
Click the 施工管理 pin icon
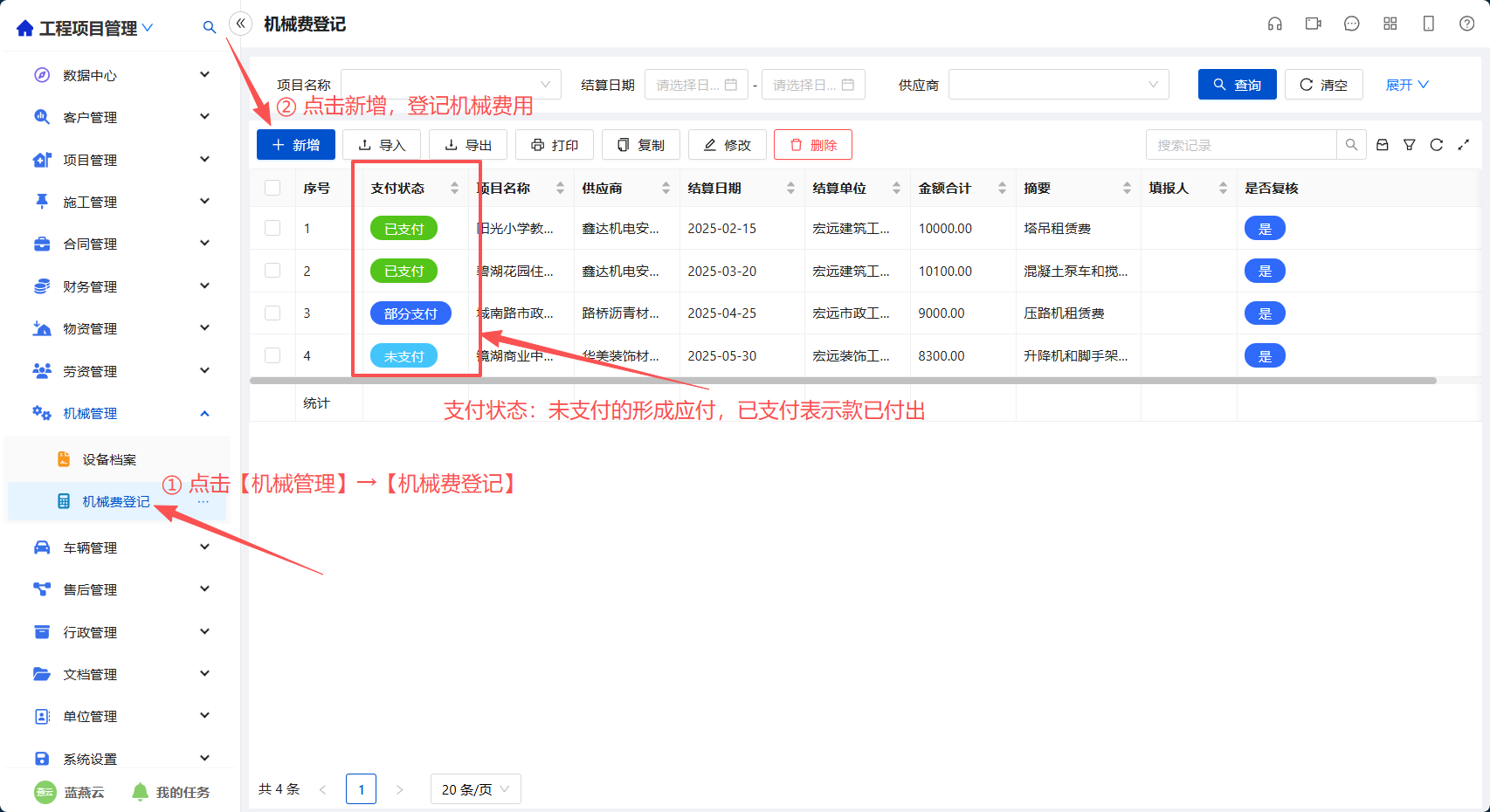pyautogui.click(x=42, y=202)
